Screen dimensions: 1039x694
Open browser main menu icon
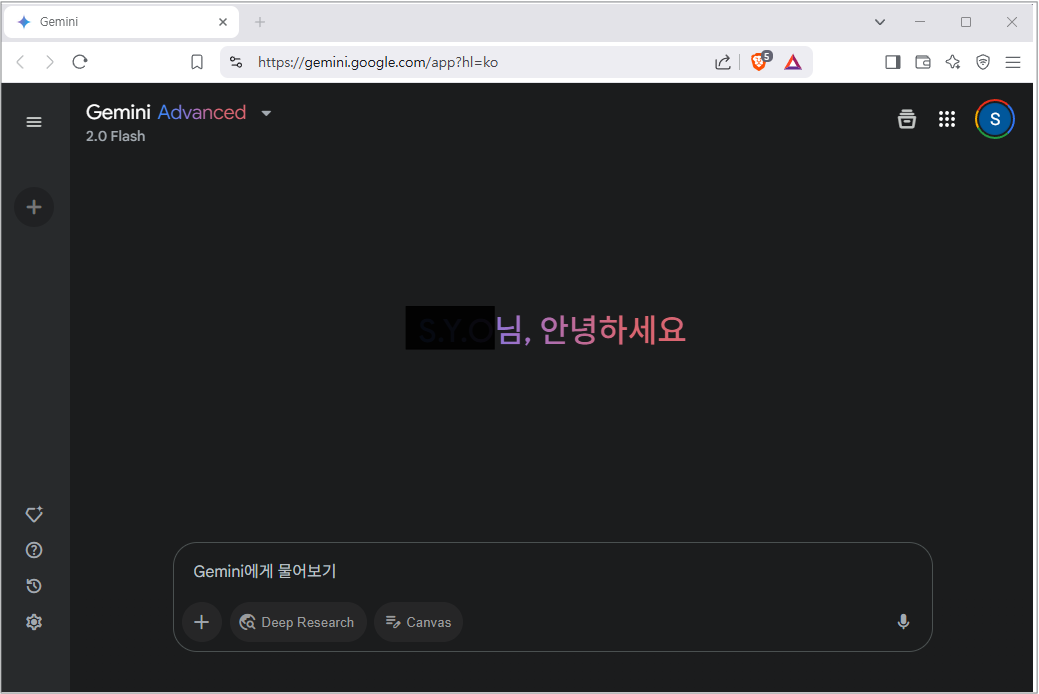point(1012,62)
